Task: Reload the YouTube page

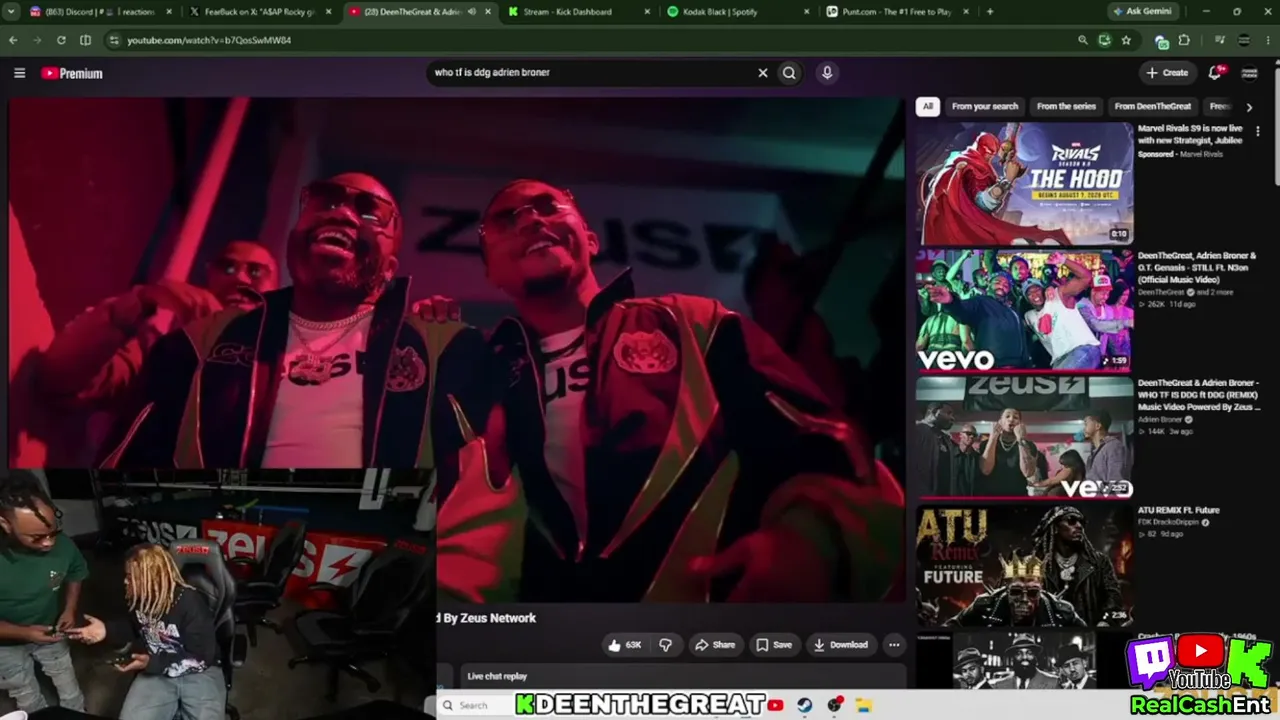Action: pos(61,40)
